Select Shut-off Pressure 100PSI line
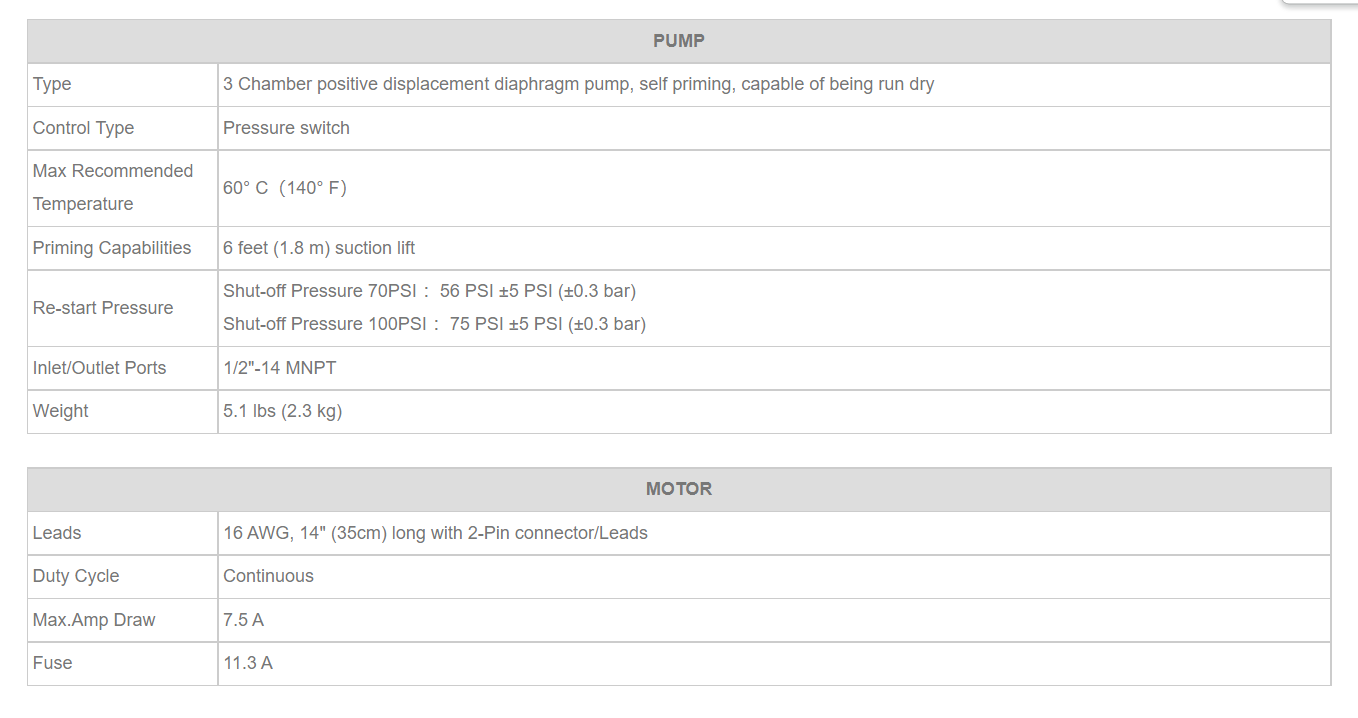Viewport: 1358px width, 718px height. tap(435, 324)
